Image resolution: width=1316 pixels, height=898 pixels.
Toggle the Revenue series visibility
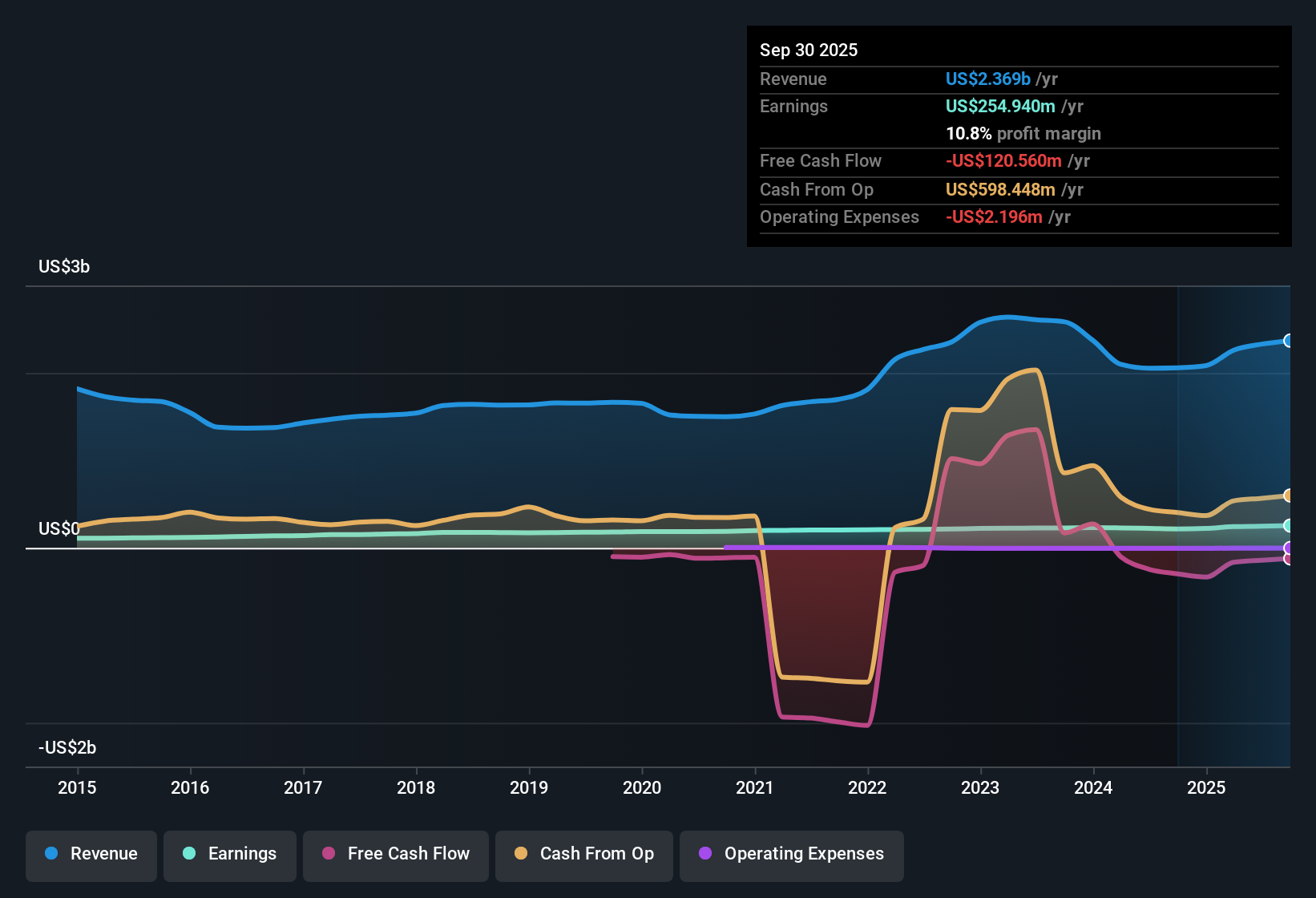point(91,854)
